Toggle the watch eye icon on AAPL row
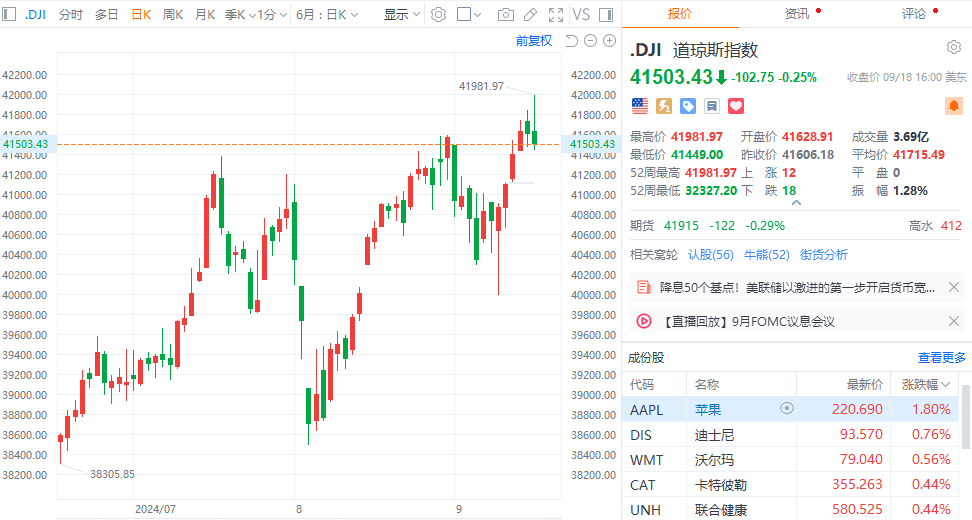Screen dimensions: 972x520 click(787, 408)
